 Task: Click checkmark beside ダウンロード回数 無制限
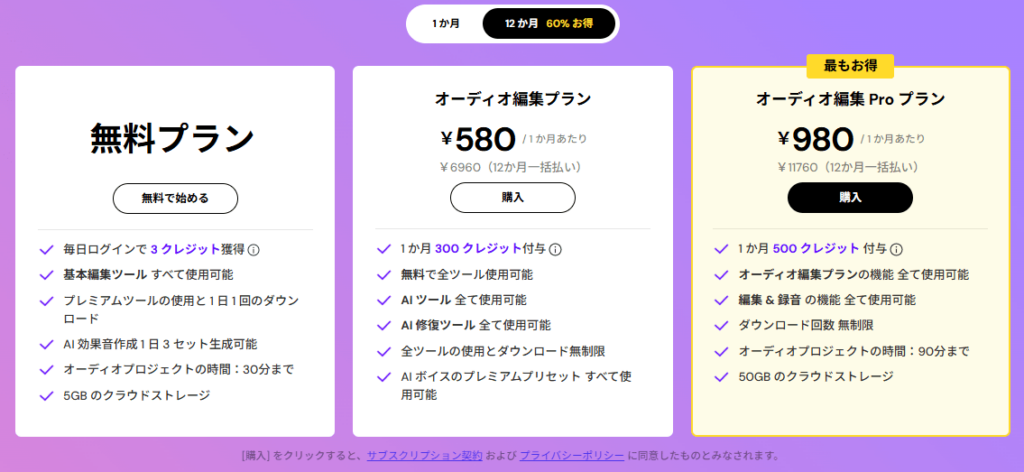tap(721, 326)
